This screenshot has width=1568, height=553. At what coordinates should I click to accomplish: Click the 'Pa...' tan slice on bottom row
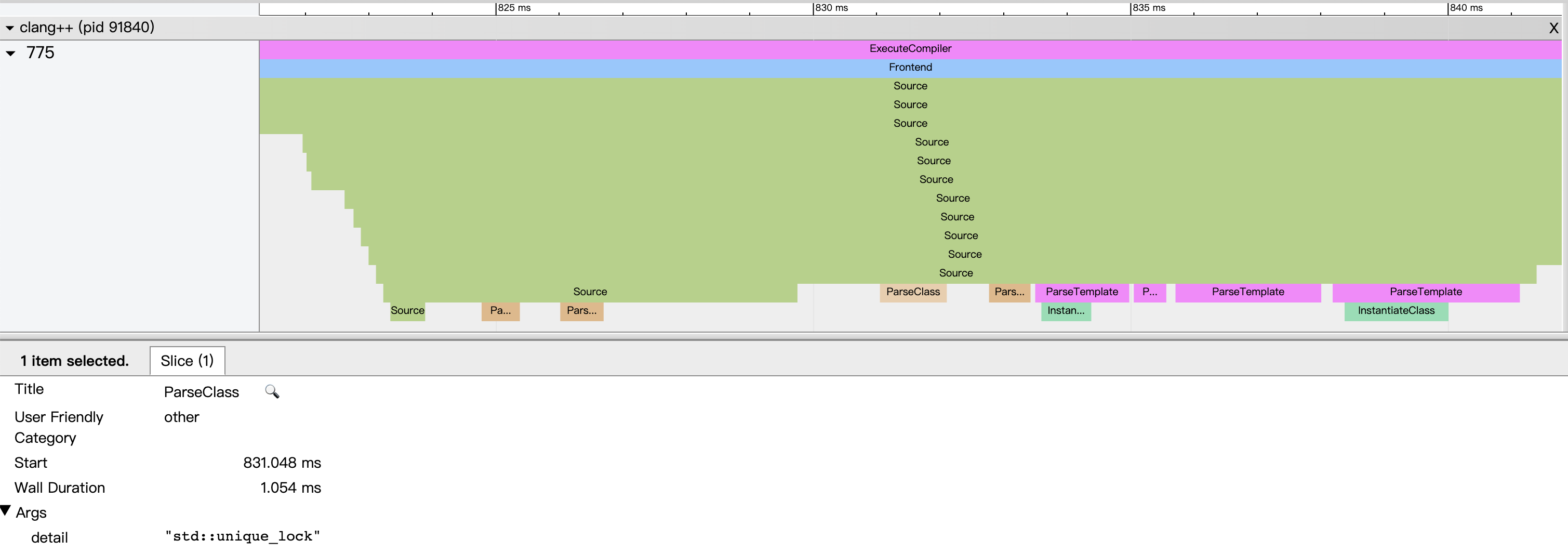tap(500, 311)
